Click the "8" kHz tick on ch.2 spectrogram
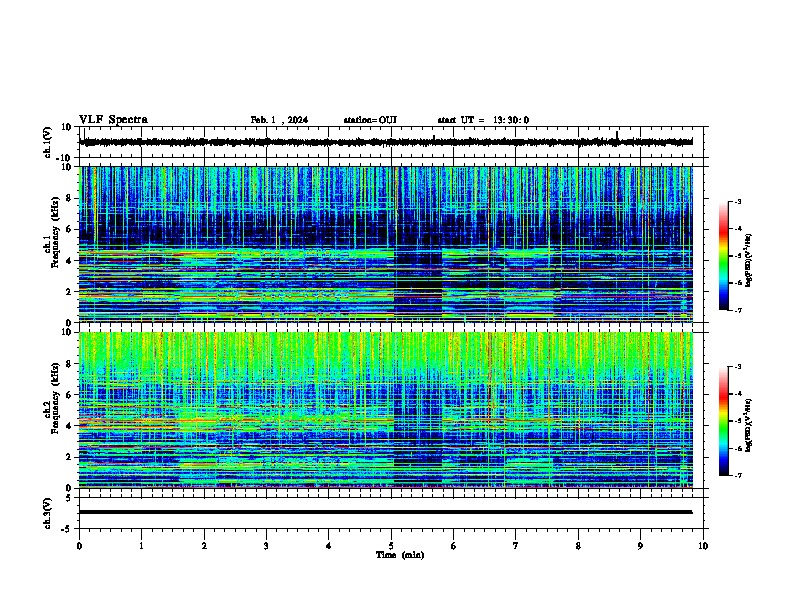 coord(70,364)
